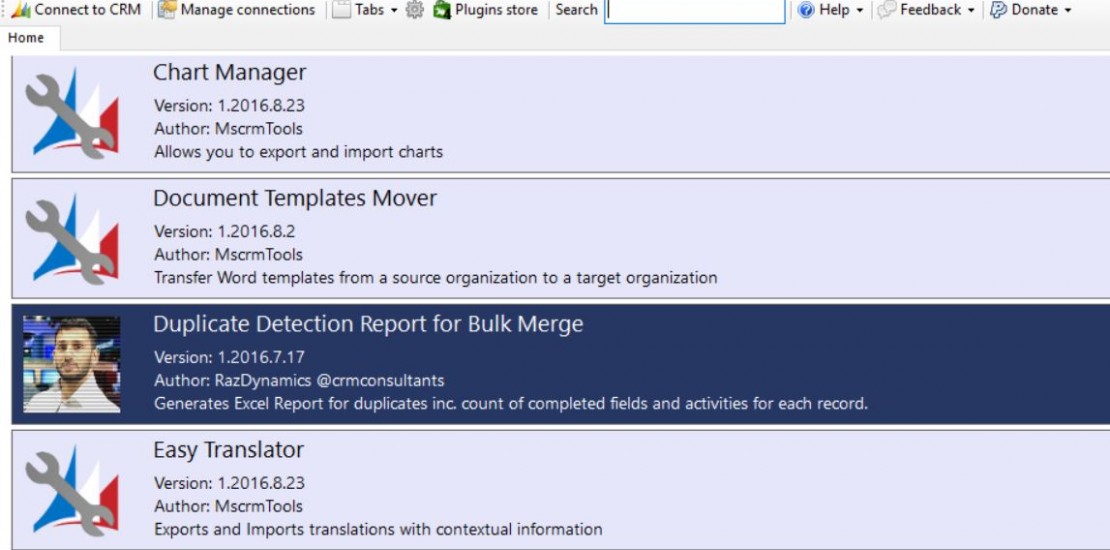The image size is (1110, 550).
Task: Switch to the Home tab
Action: click(x=26, y=38)
